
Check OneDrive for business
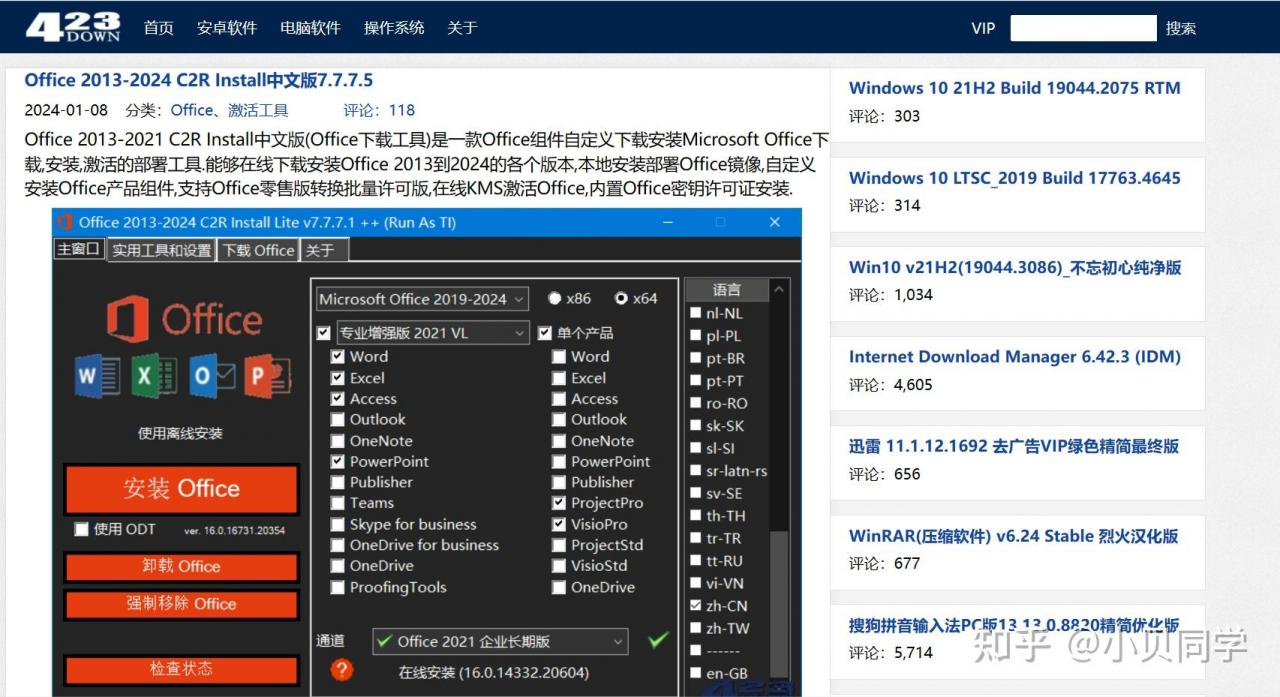[338, 545]
